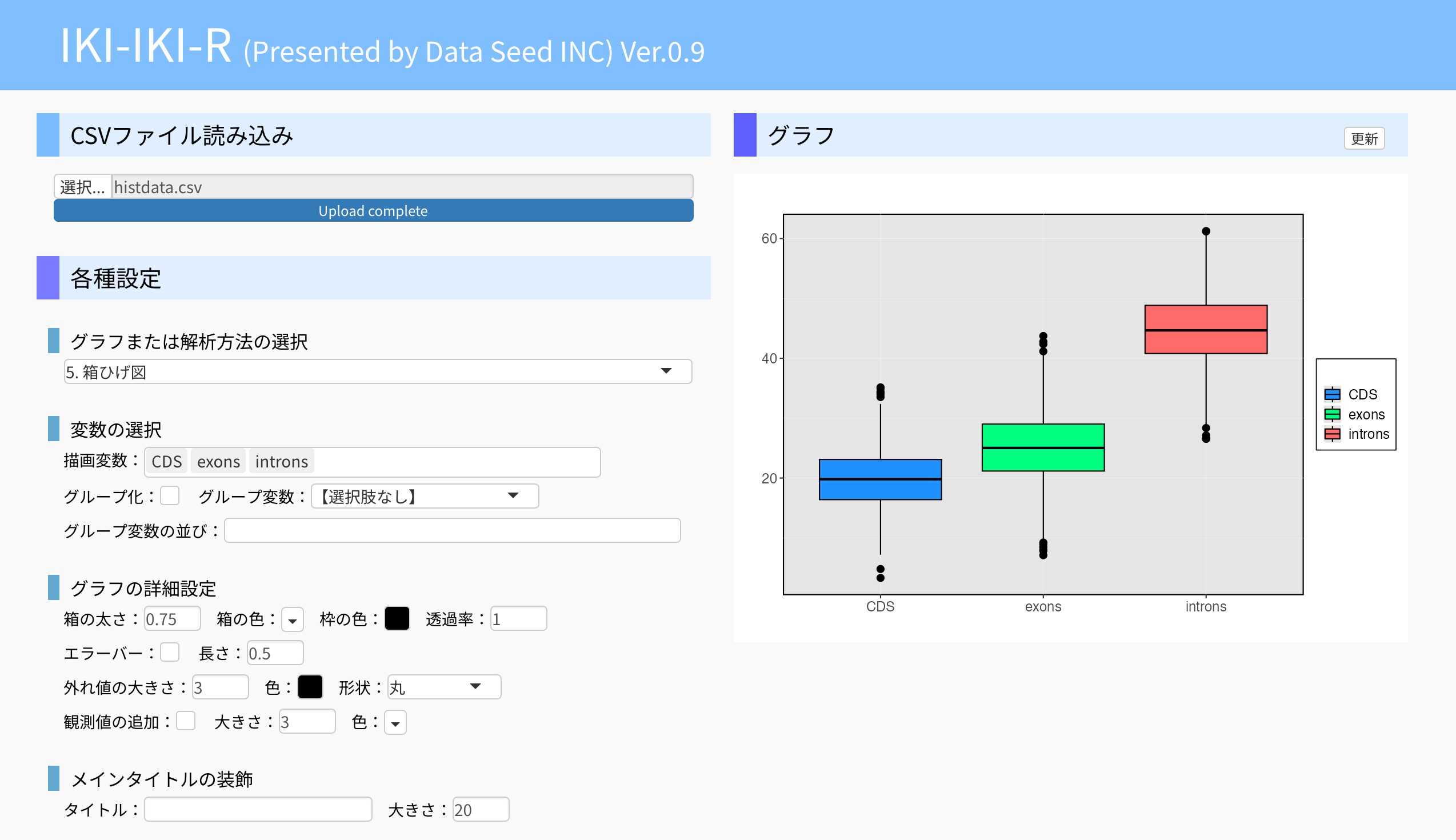Enable the グループ化 checkbox
The width and height of the screenshot is (1456, 840).
pyautogui.click(x=170, y=495)
